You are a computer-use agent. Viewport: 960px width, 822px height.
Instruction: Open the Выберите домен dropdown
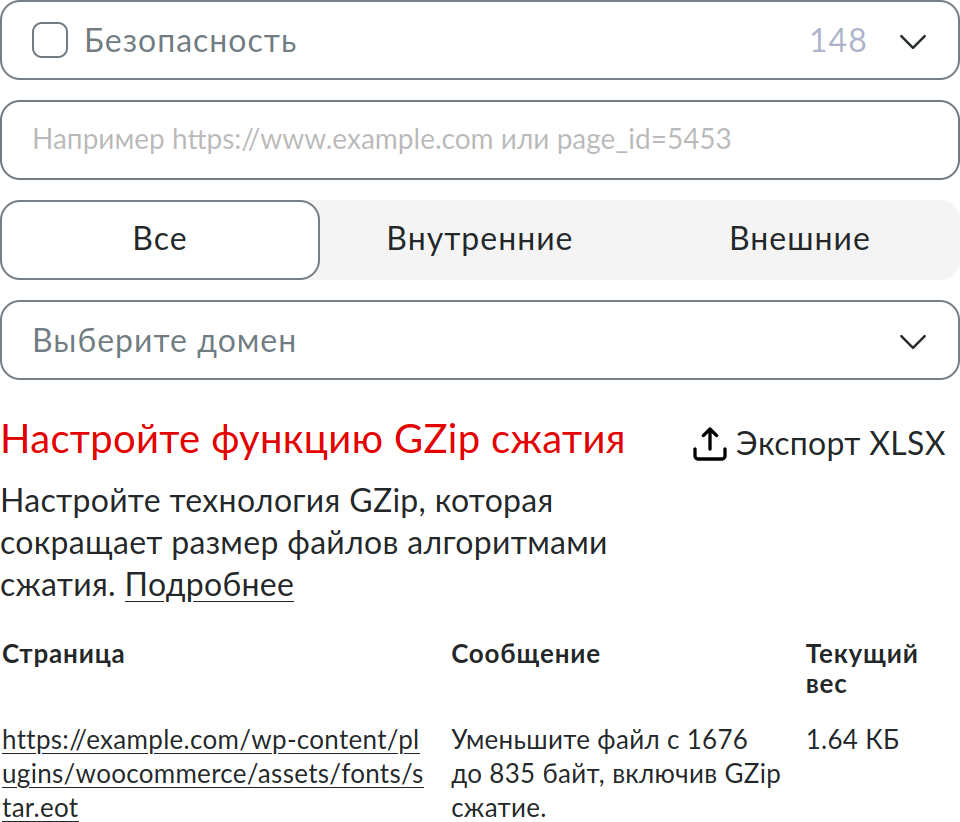(x=480, y=340)
